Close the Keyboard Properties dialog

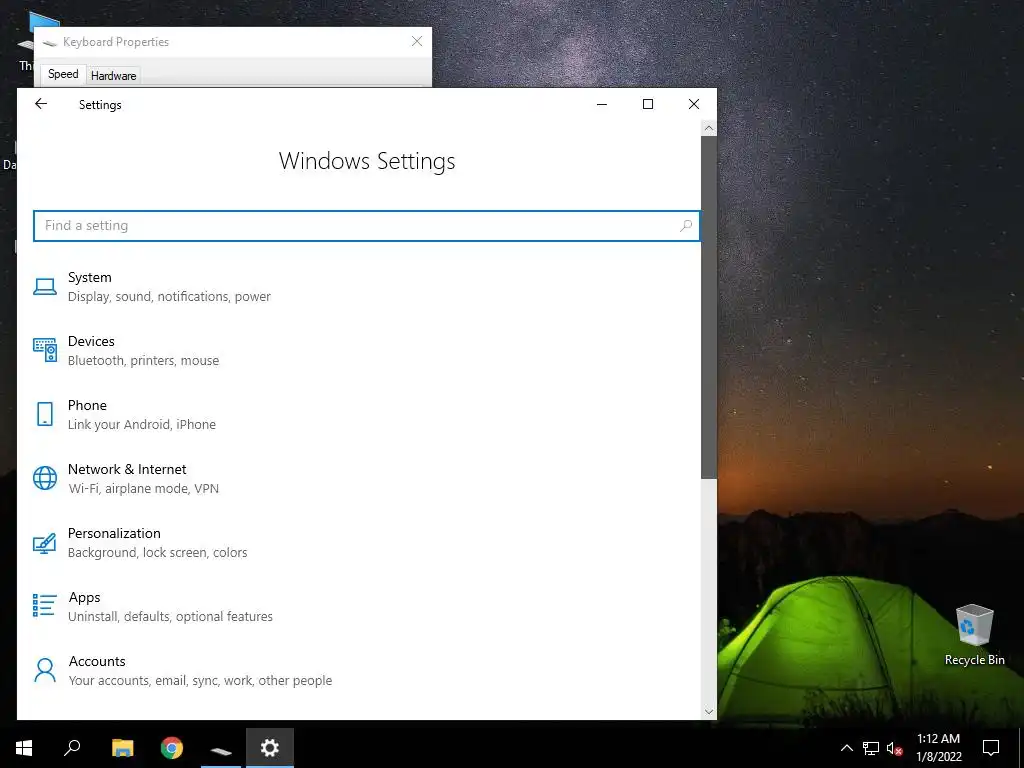(417, 41)
